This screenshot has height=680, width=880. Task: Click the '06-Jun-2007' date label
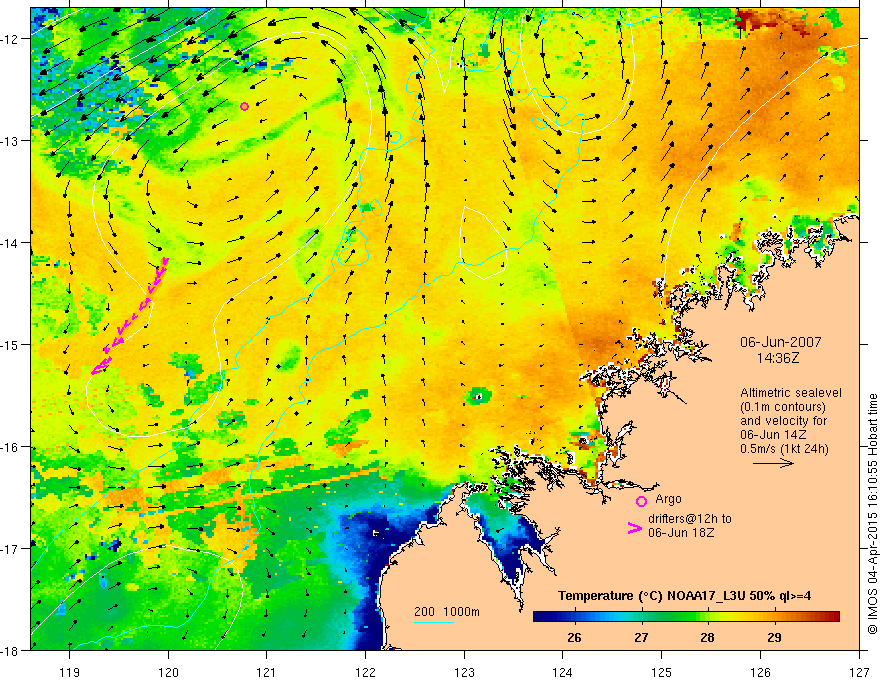(x=781, y=342)
